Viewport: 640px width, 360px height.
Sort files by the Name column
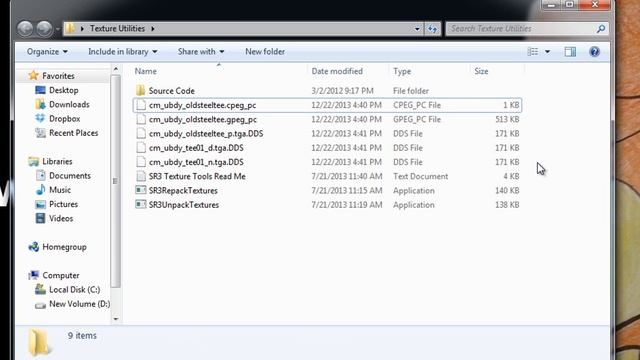(146, 71)
